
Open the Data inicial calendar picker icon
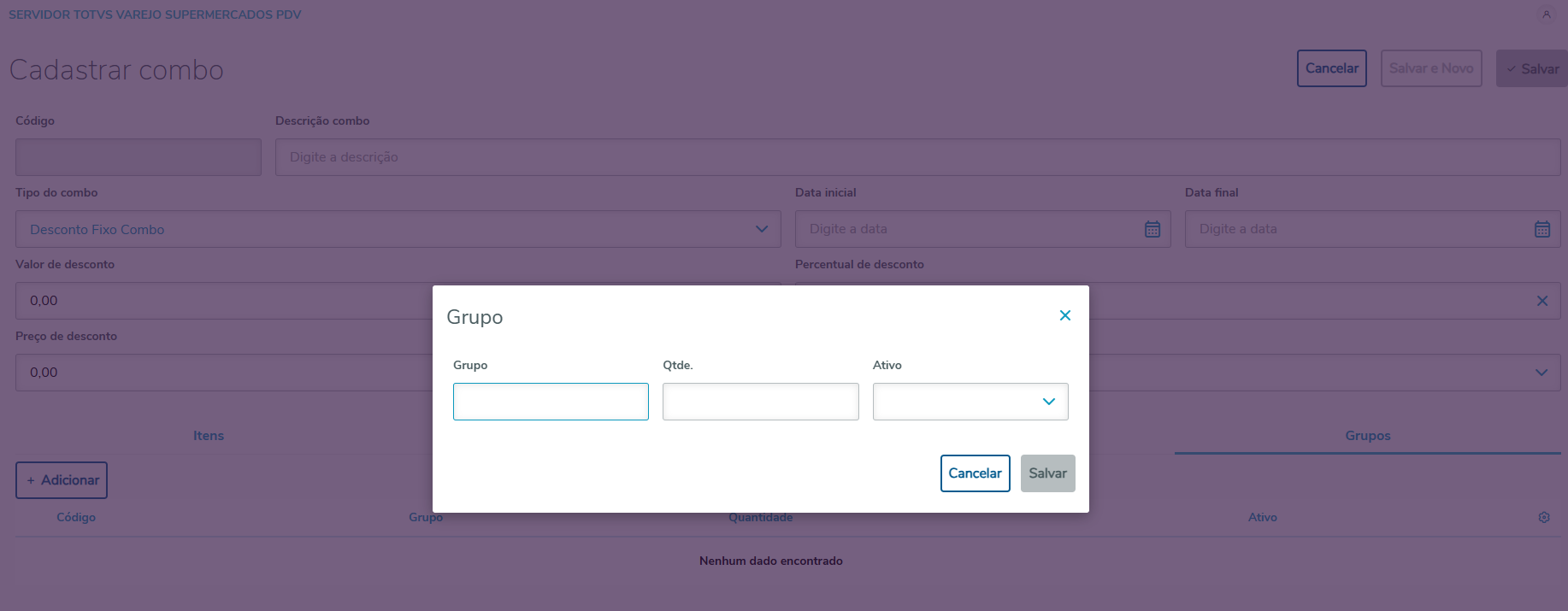pos(1152,229)
